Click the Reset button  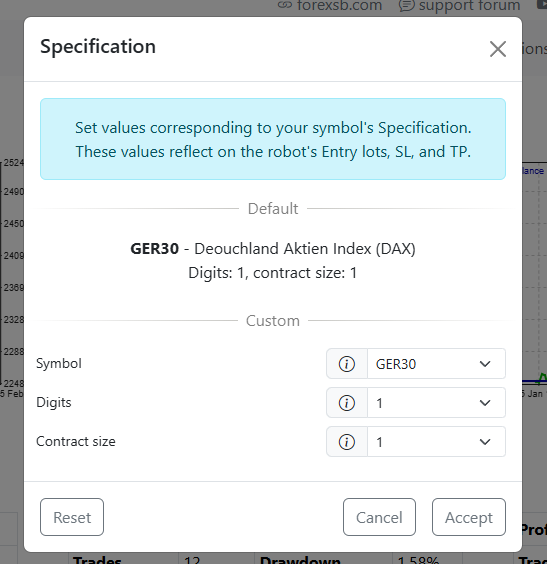(x=72, y=517)
